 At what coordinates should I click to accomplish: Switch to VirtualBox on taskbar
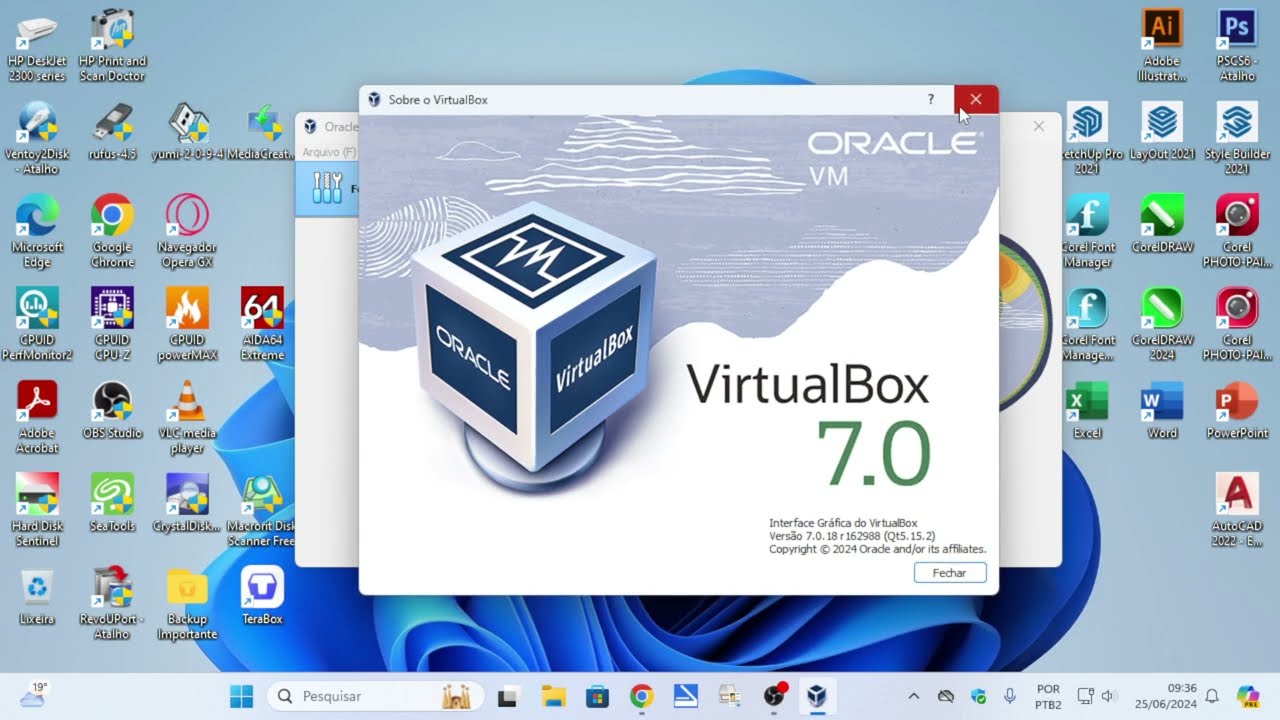[x=818, y=696]
